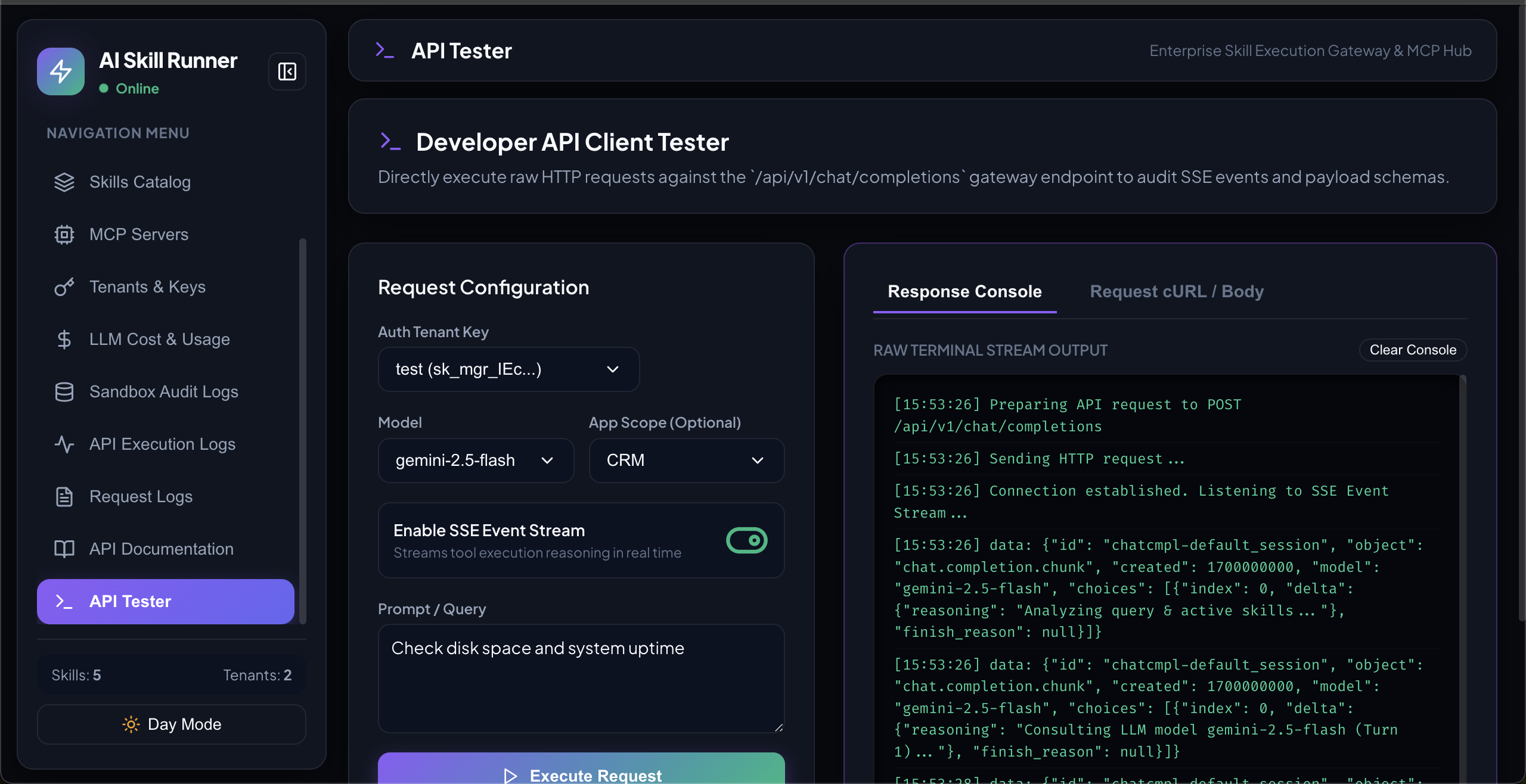The height and width of the screenshot is (784, 1526).
Task: Click the terminal icon beside Developer API Client Tester
Action: click(x=390, y=142)
